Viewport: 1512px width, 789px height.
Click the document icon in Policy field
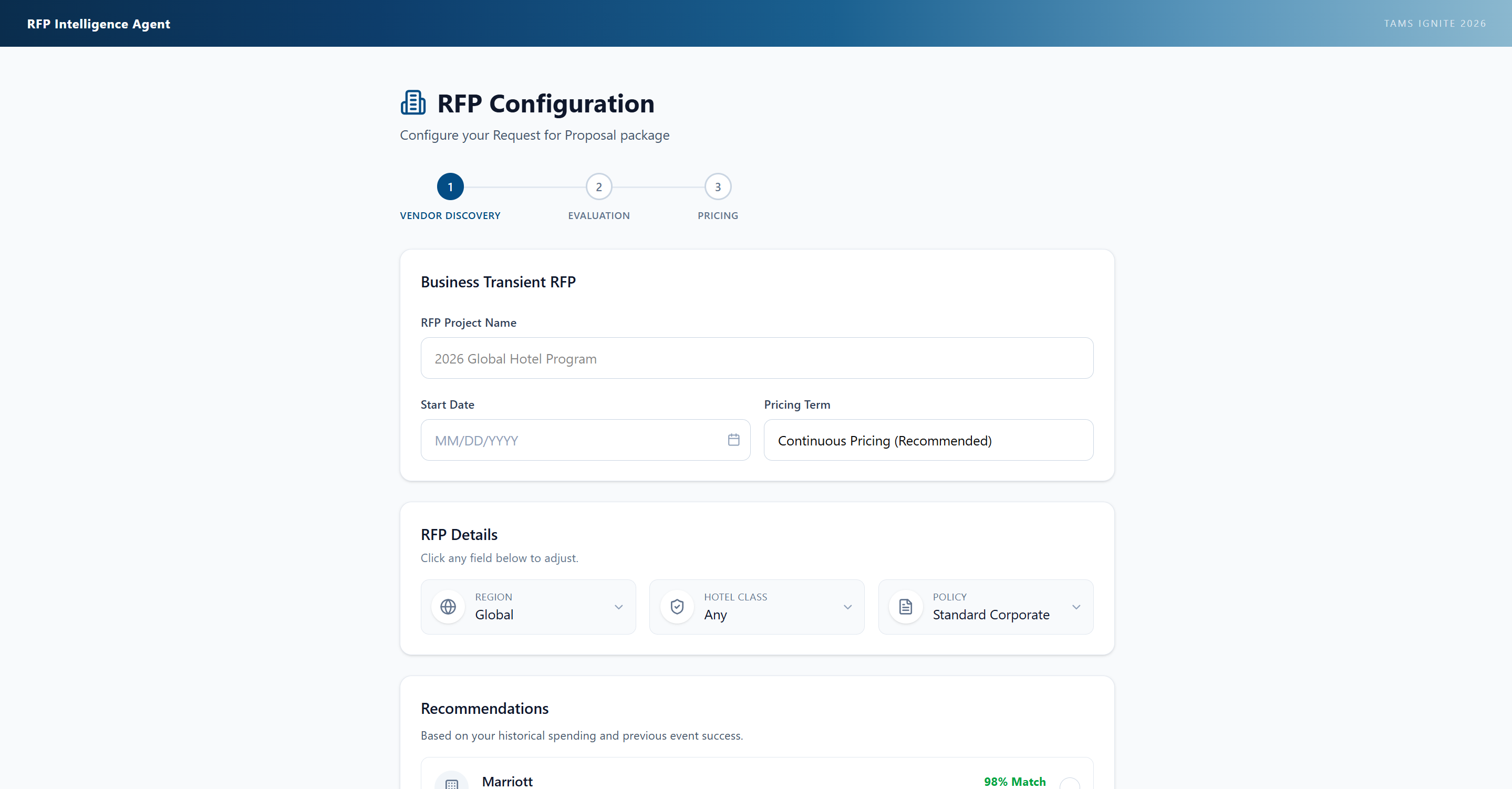[906, 606]
